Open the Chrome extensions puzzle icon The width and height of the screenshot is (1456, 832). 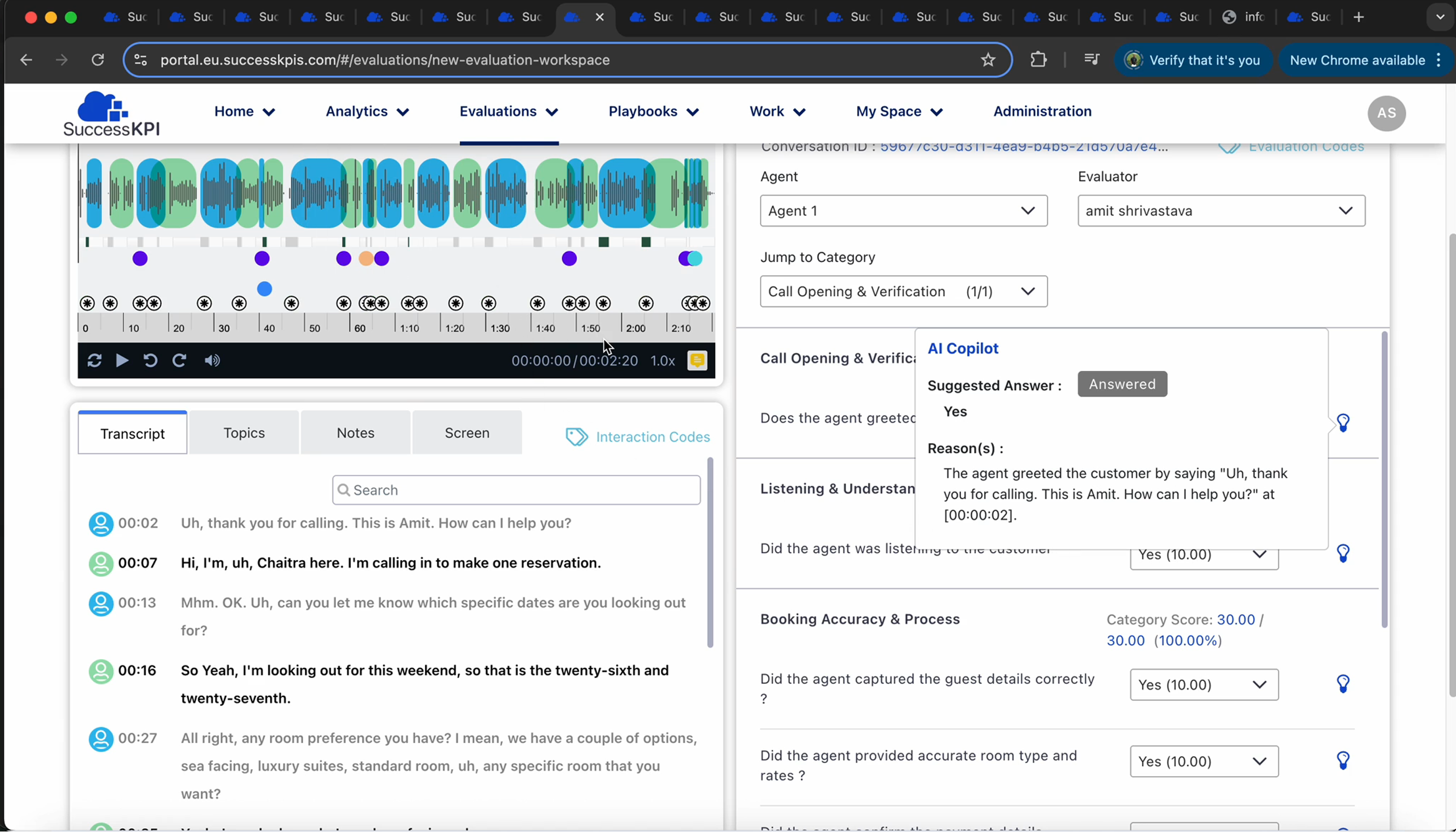pos(1038,59)
